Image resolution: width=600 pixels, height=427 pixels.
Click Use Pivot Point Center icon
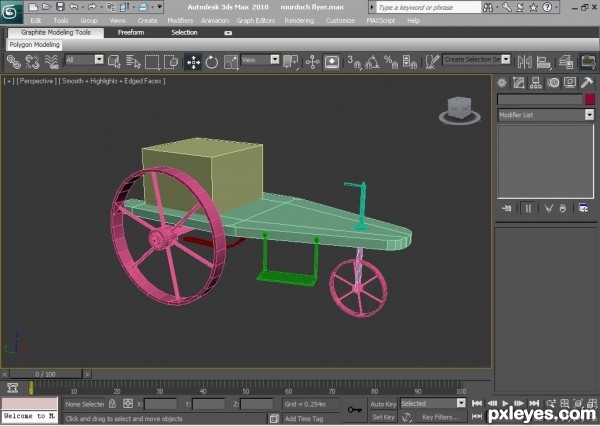pos(290,61)
